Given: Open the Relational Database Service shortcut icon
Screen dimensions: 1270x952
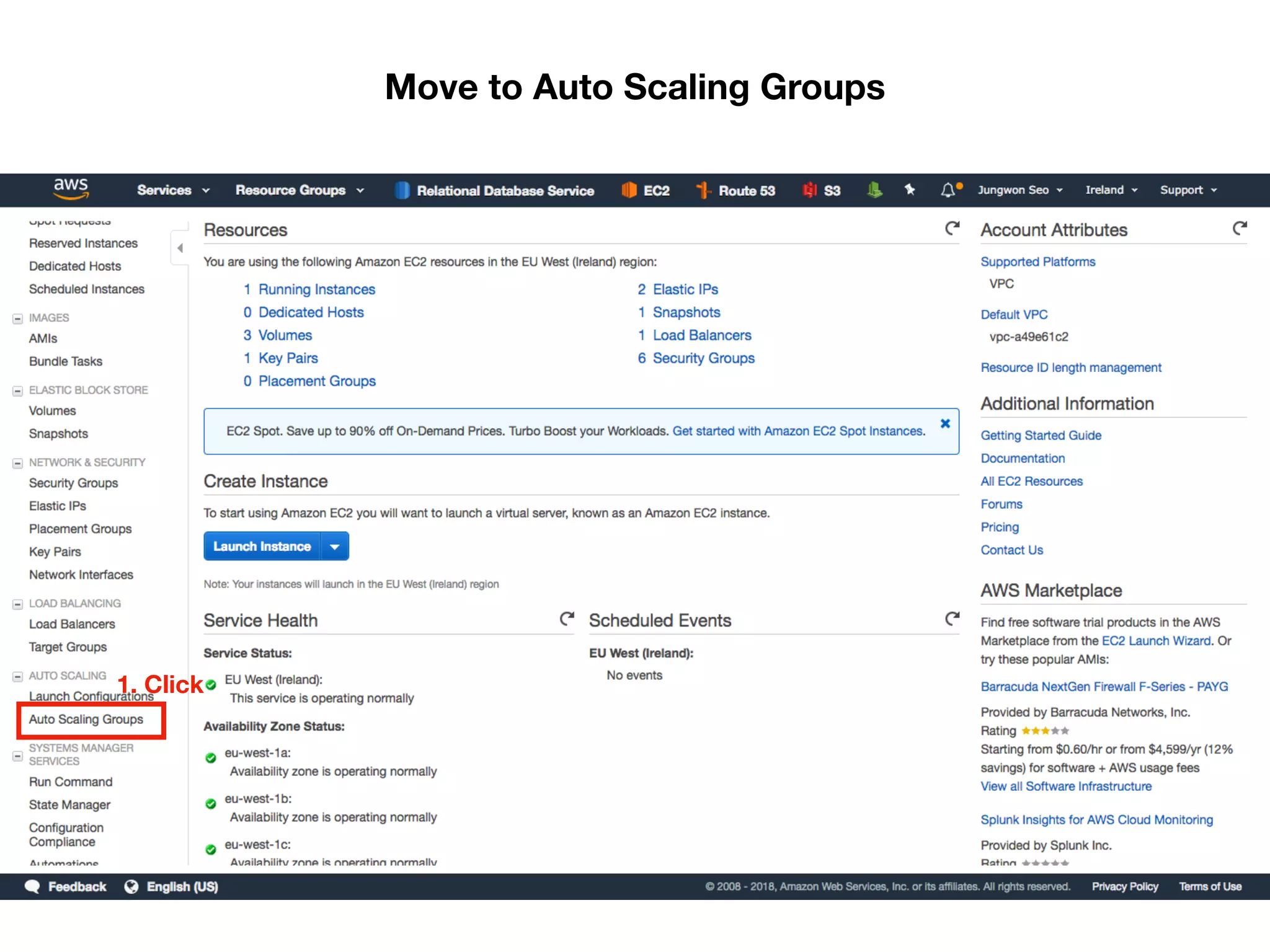Looking at the screenshot, I should click(402, 190).
